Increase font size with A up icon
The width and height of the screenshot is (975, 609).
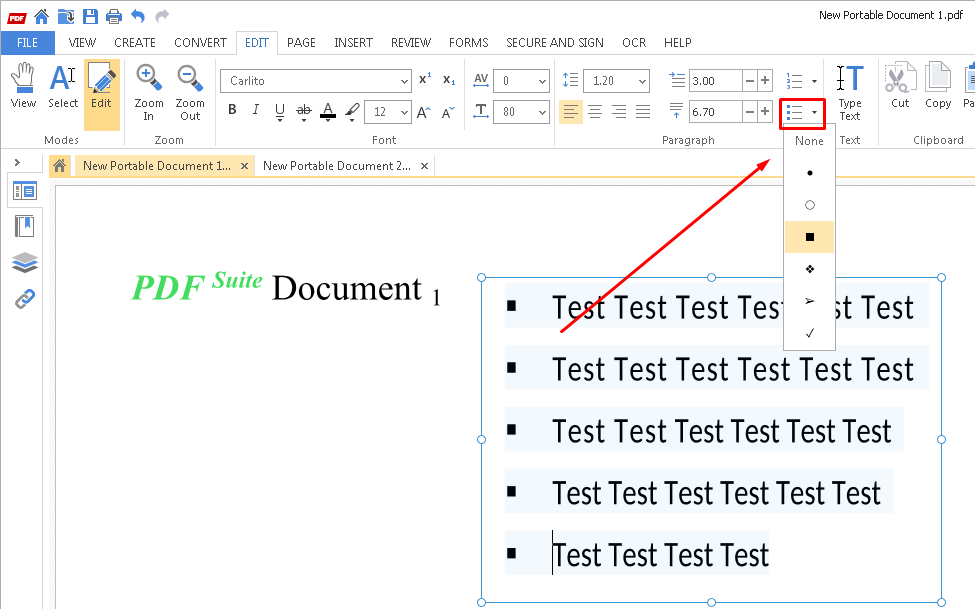(424, 112)
